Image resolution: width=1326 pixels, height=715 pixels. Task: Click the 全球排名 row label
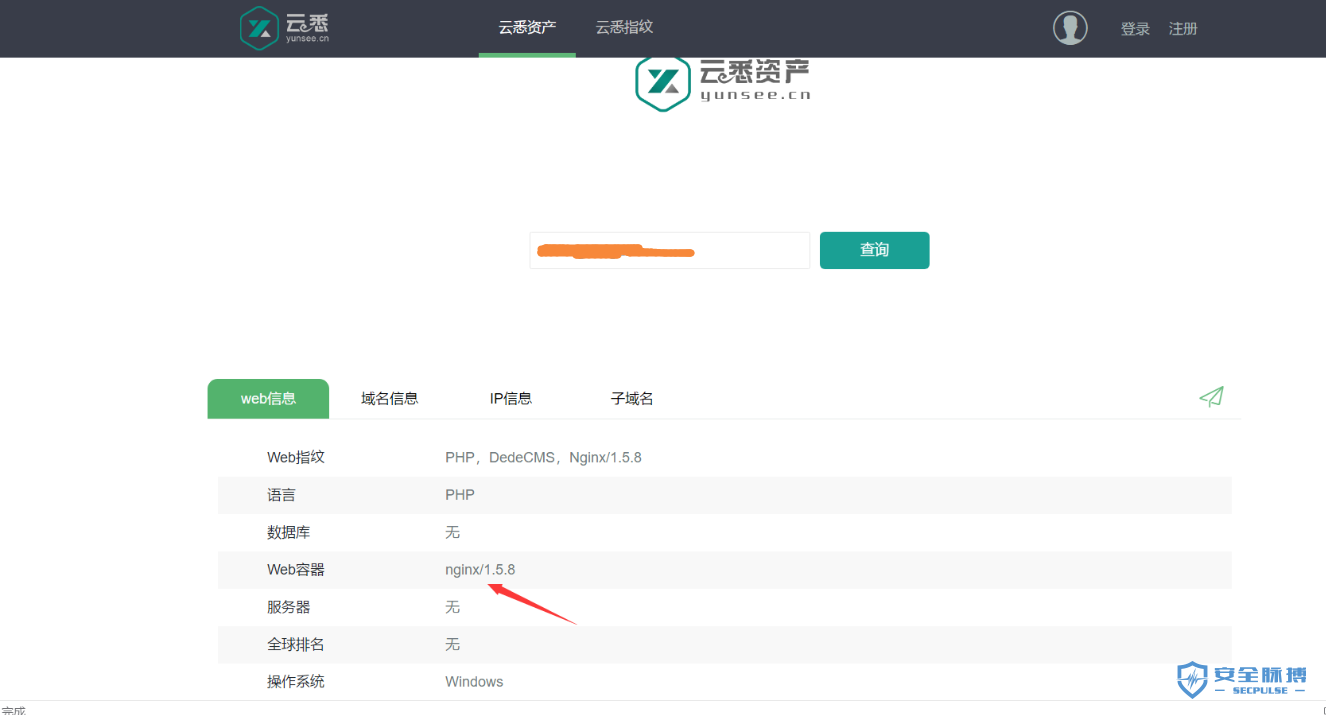(x=295, y=645)
